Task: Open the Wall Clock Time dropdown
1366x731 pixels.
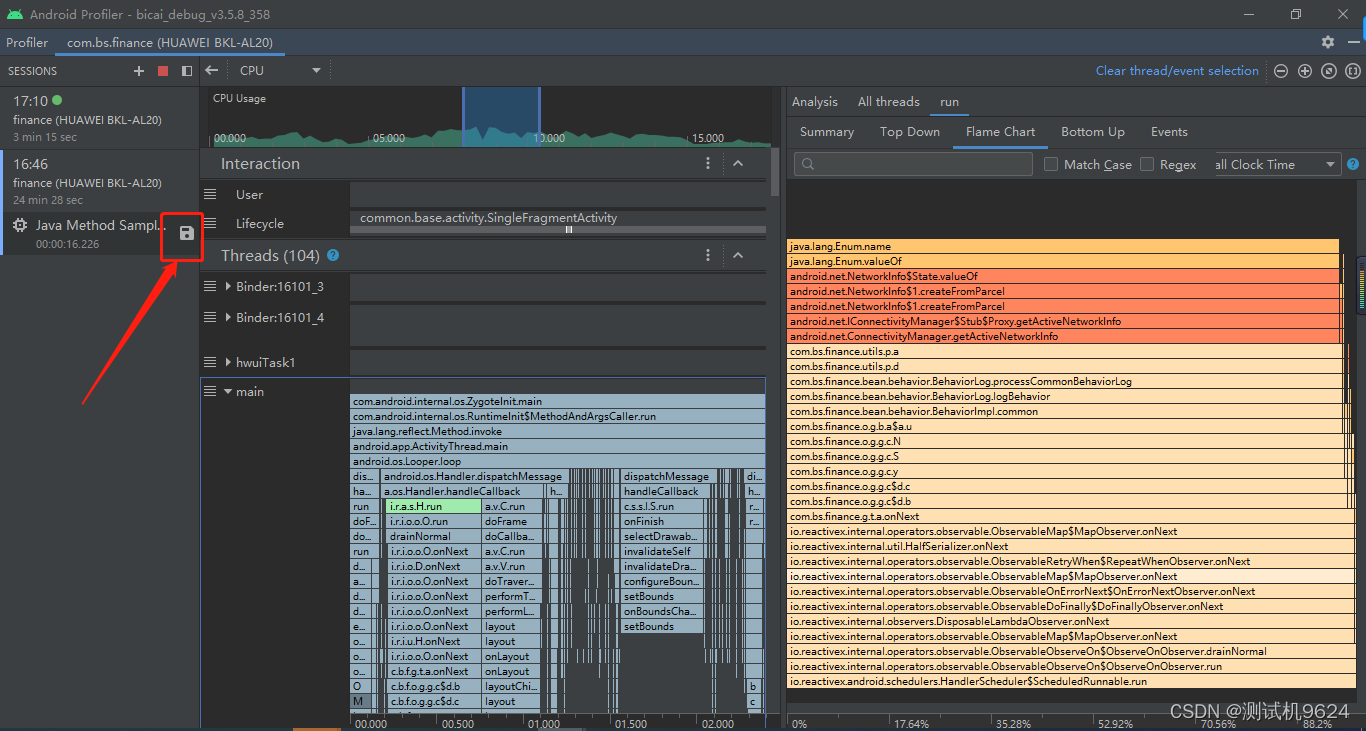Action: point(1276,164)
